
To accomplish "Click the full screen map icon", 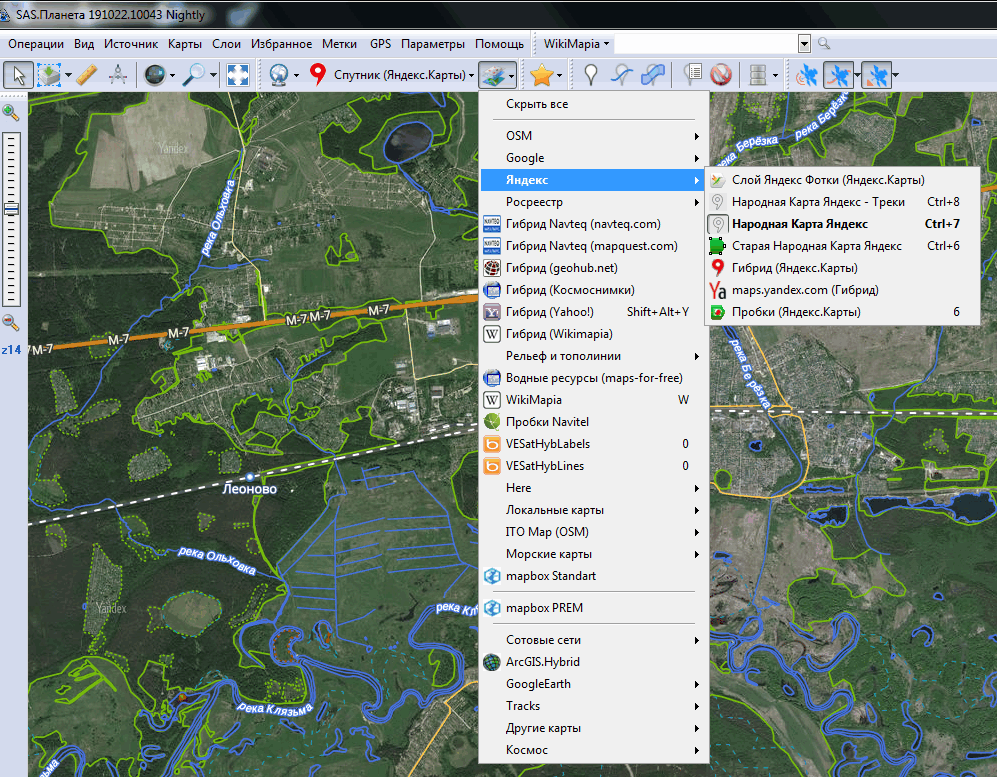I will pos(238,75).
